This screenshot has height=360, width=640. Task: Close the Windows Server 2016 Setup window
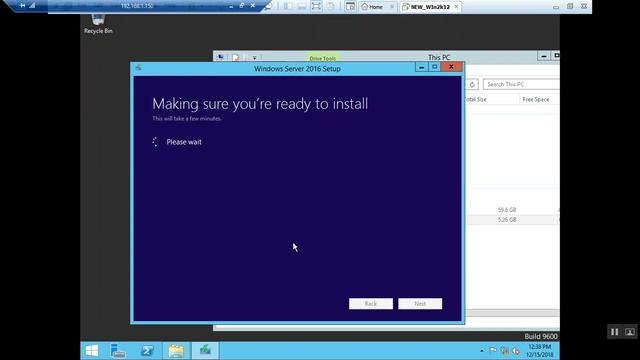[451, 67]
